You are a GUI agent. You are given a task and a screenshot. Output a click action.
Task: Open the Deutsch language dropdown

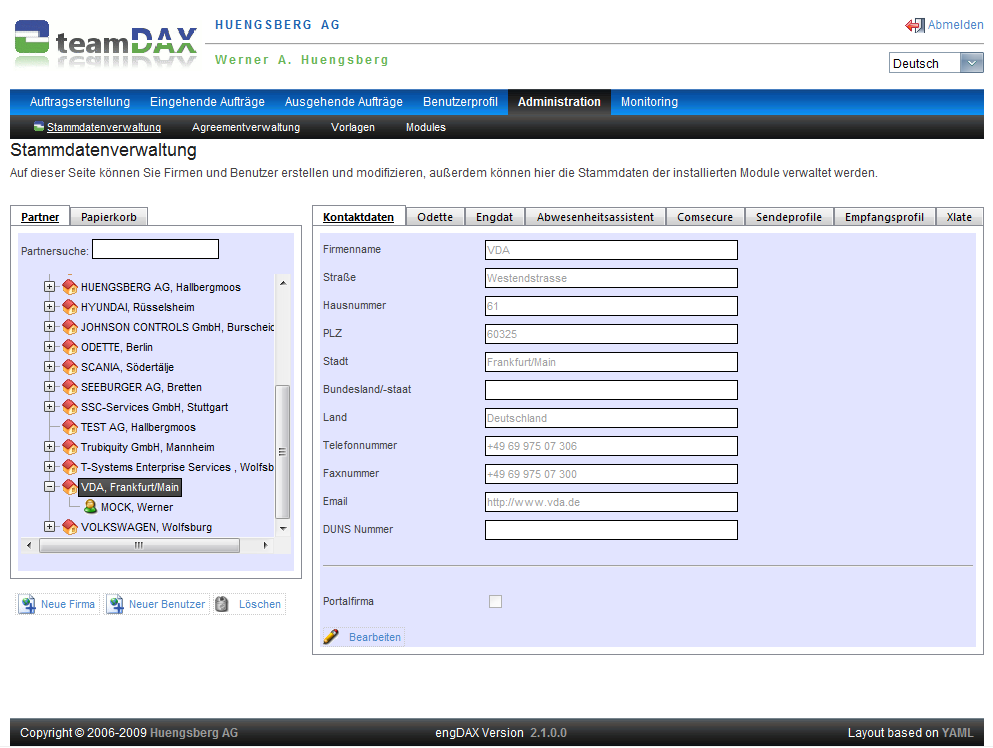point(971,63)
